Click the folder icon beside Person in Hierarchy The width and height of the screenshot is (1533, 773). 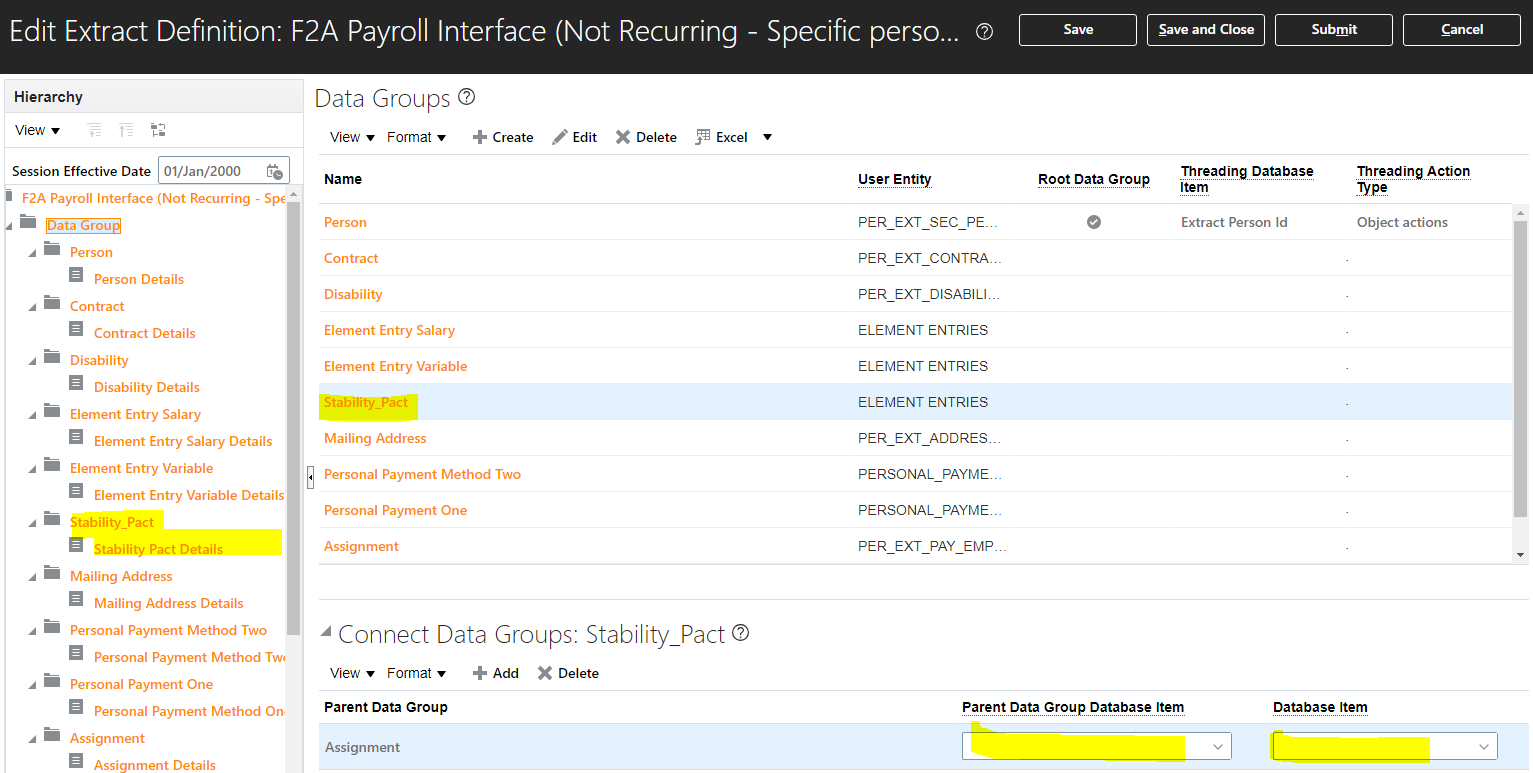[52, 249]
